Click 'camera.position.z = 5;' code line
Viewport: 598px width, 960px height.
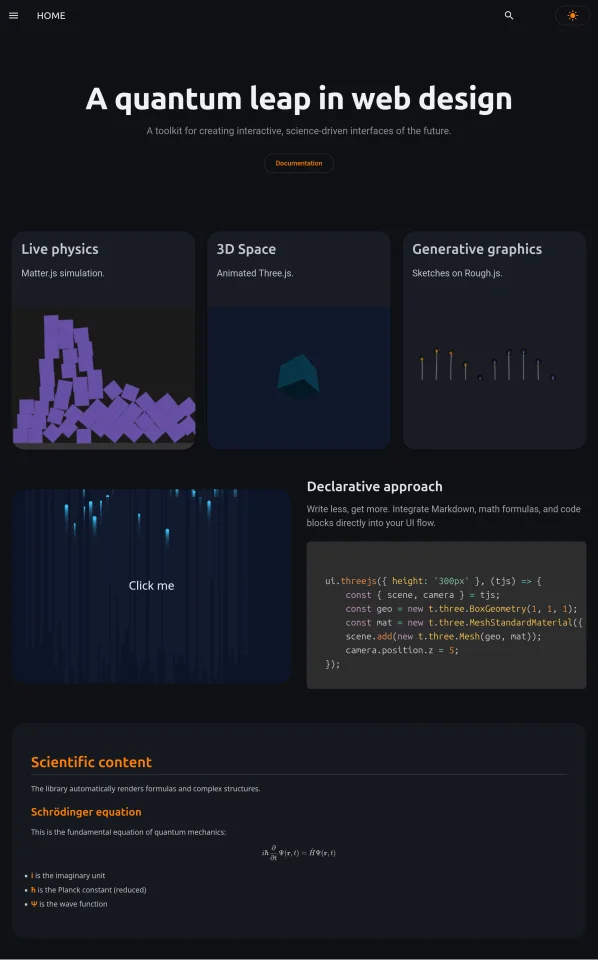tap(402, 650)
